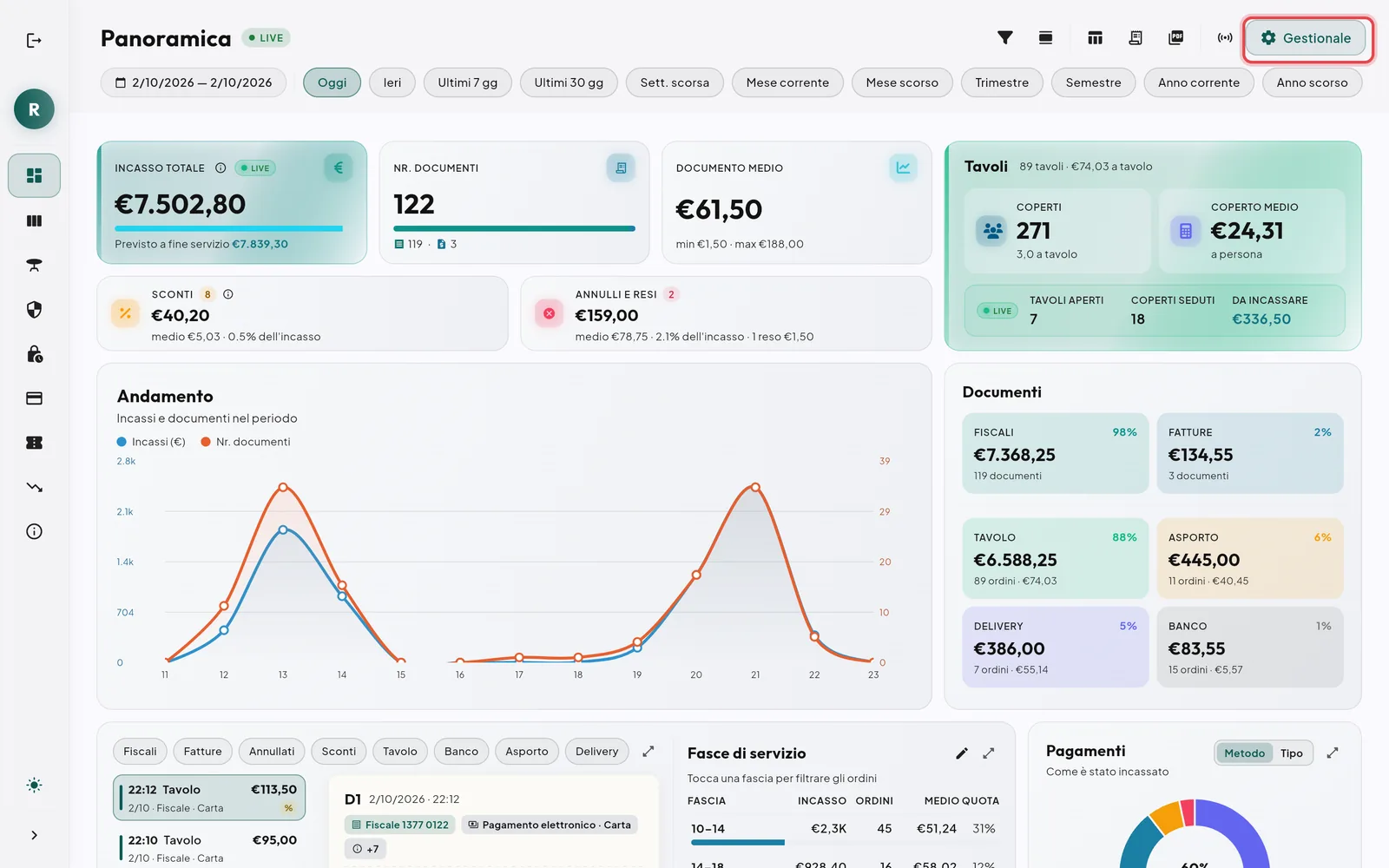The width and height of the screenshot is (1389, 868).
Task: Expand the Fasce di servizio panel
Action: coord(988,753)
